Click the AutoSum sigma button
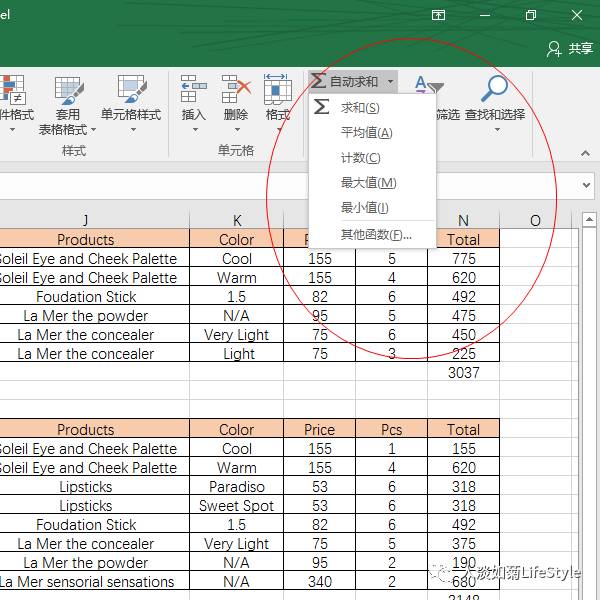 318,81
